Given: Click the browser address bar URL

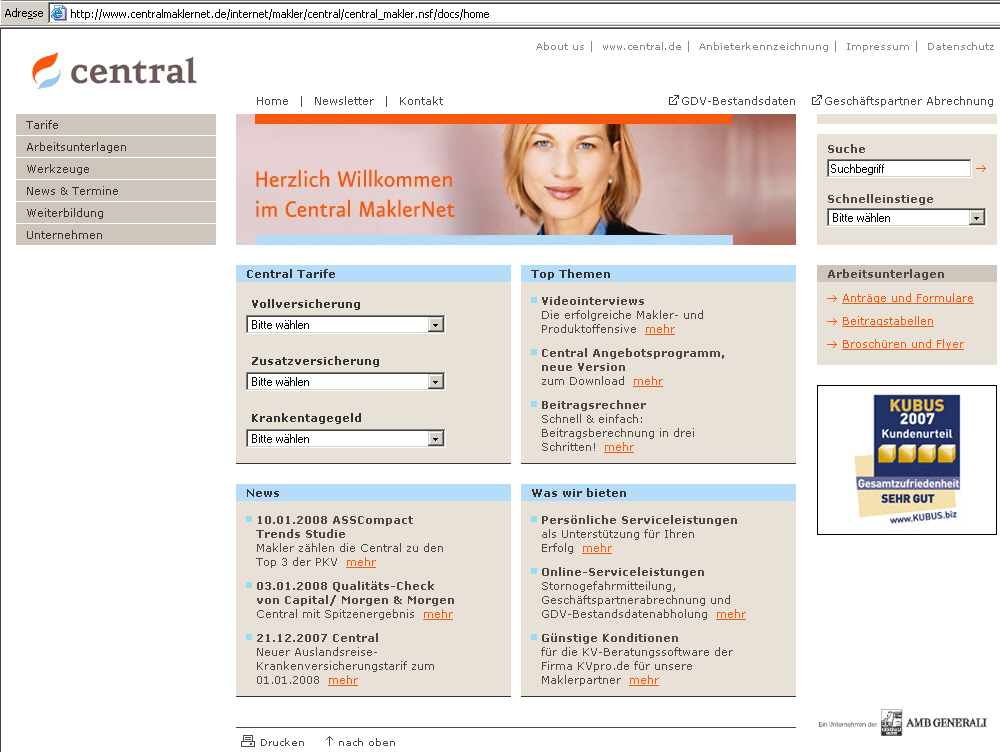Looking at the screenshot, I should tap(279, 13).
